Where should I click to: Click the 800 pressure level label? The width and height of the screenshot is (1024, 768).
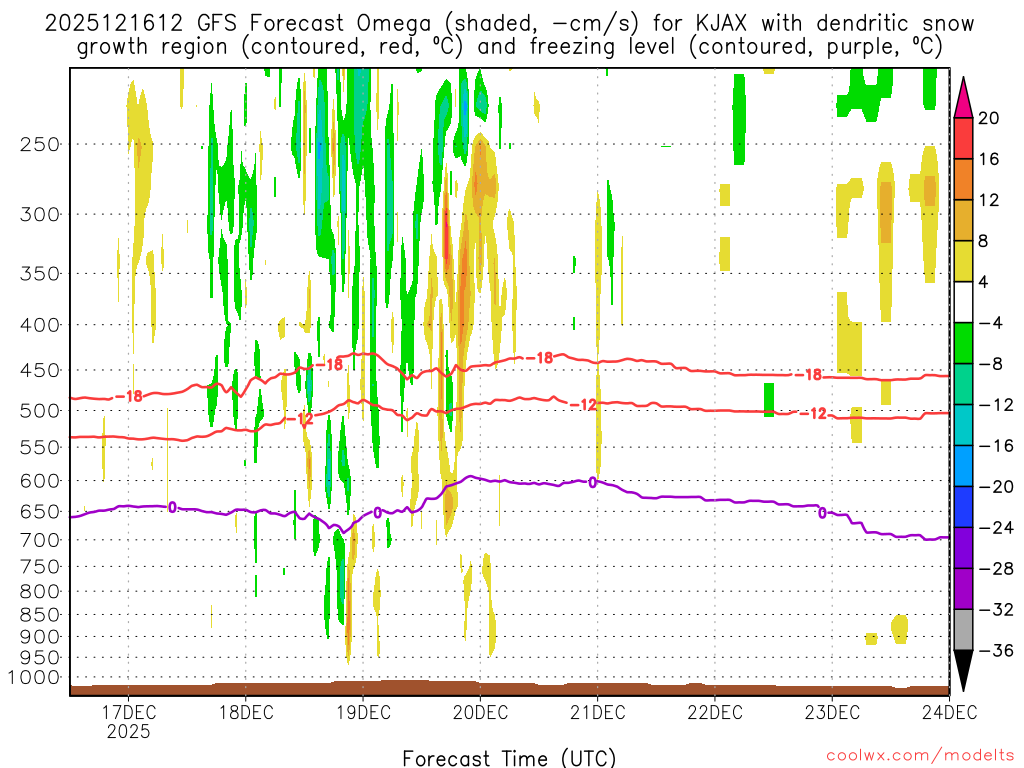click(x=40, y=592)
